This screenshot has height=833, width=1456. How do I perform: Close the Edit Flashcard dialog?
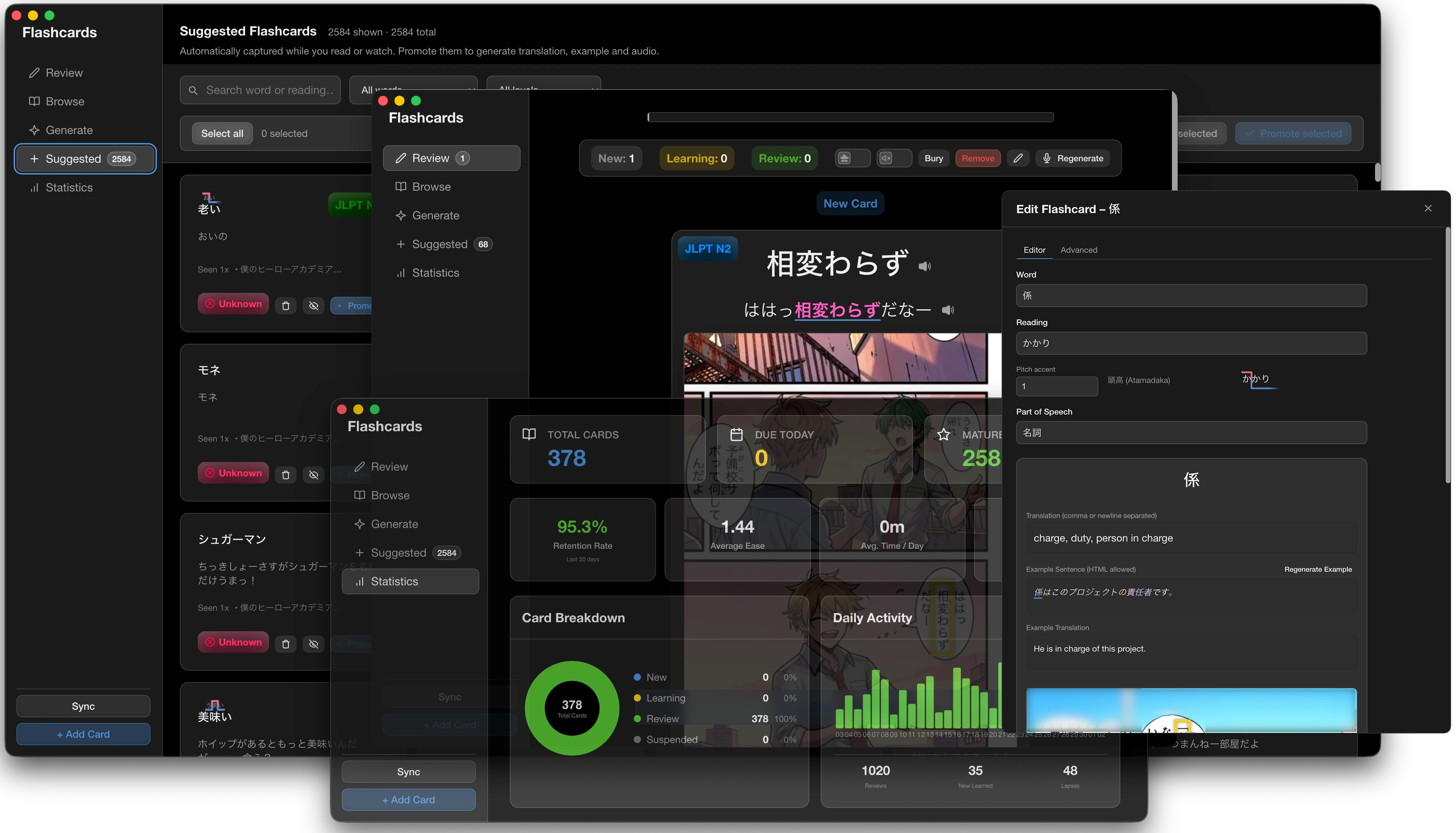pyautogui.click(x=1428, y=208)
